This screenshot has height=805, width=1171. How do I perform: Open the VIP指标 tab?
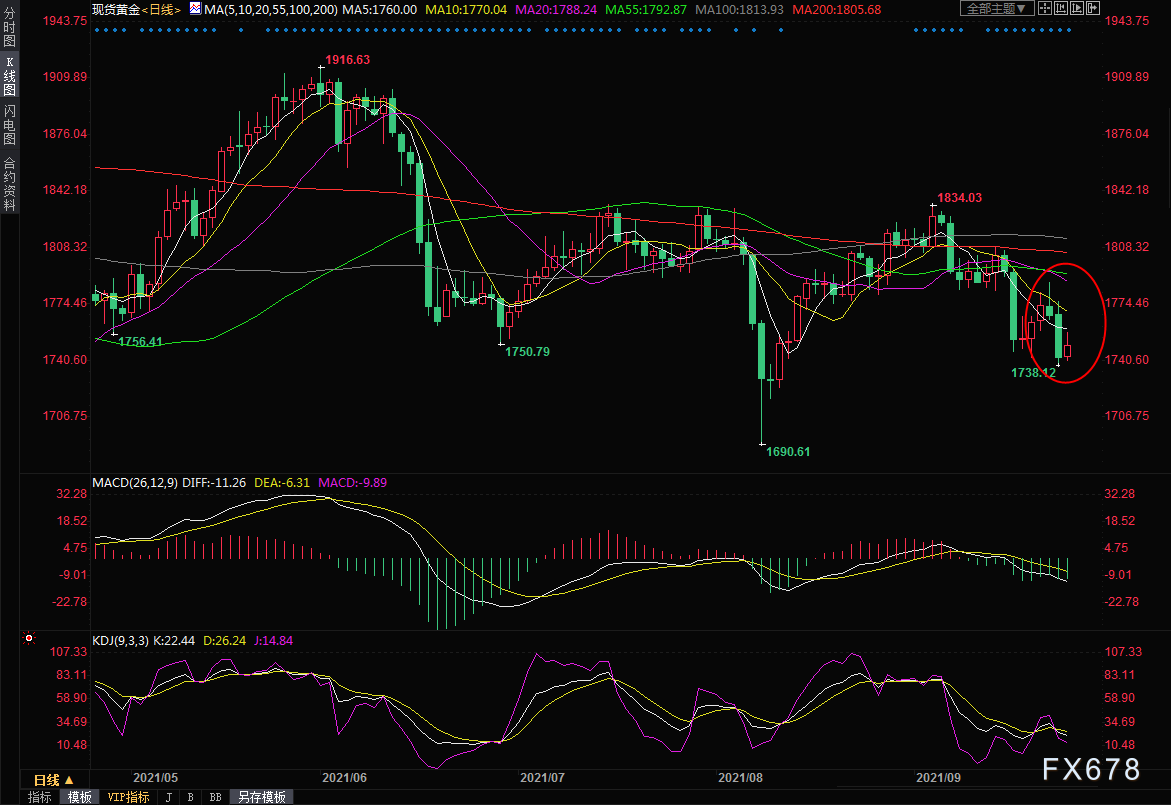(127, 797)
